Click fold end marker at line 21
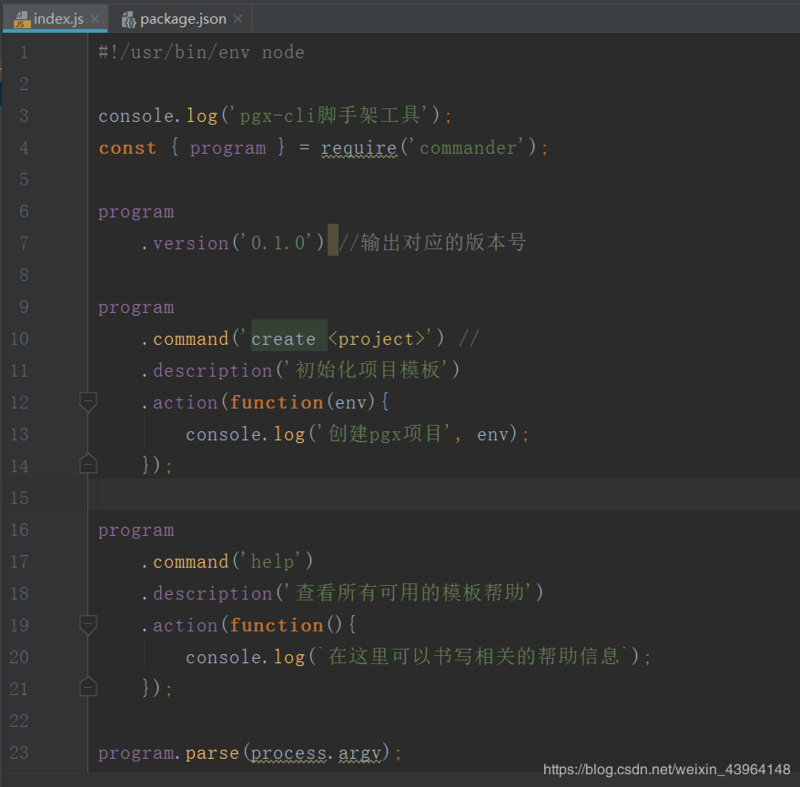 (x=88, y=687)
